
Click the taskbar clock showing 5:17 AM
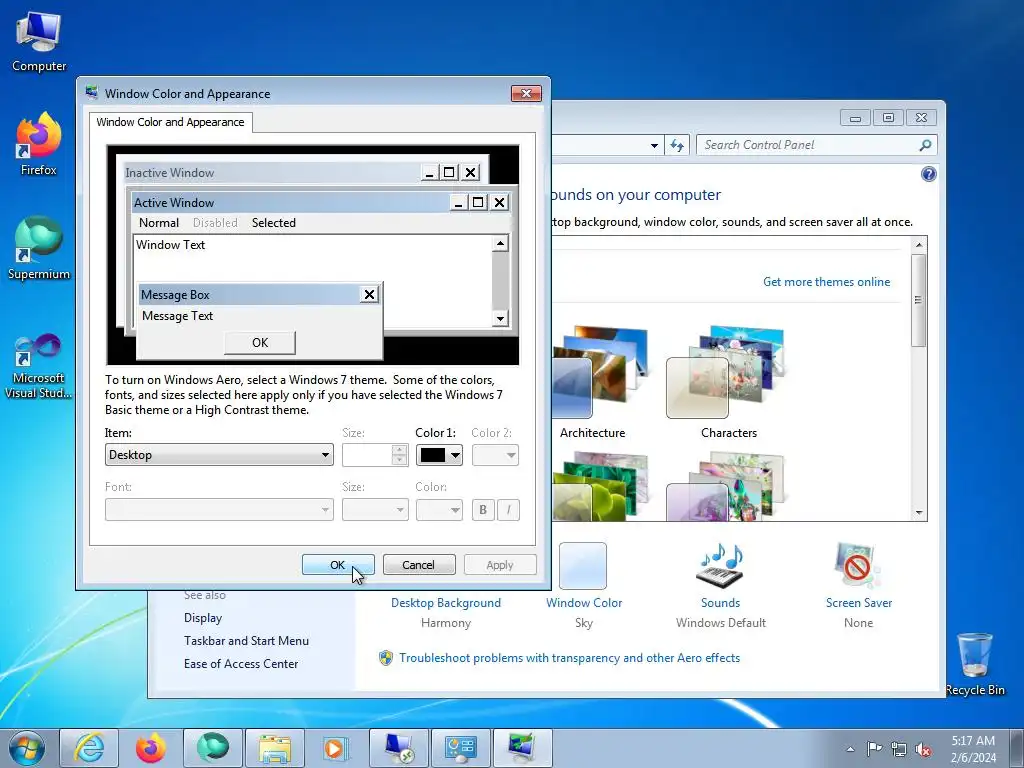973,749
